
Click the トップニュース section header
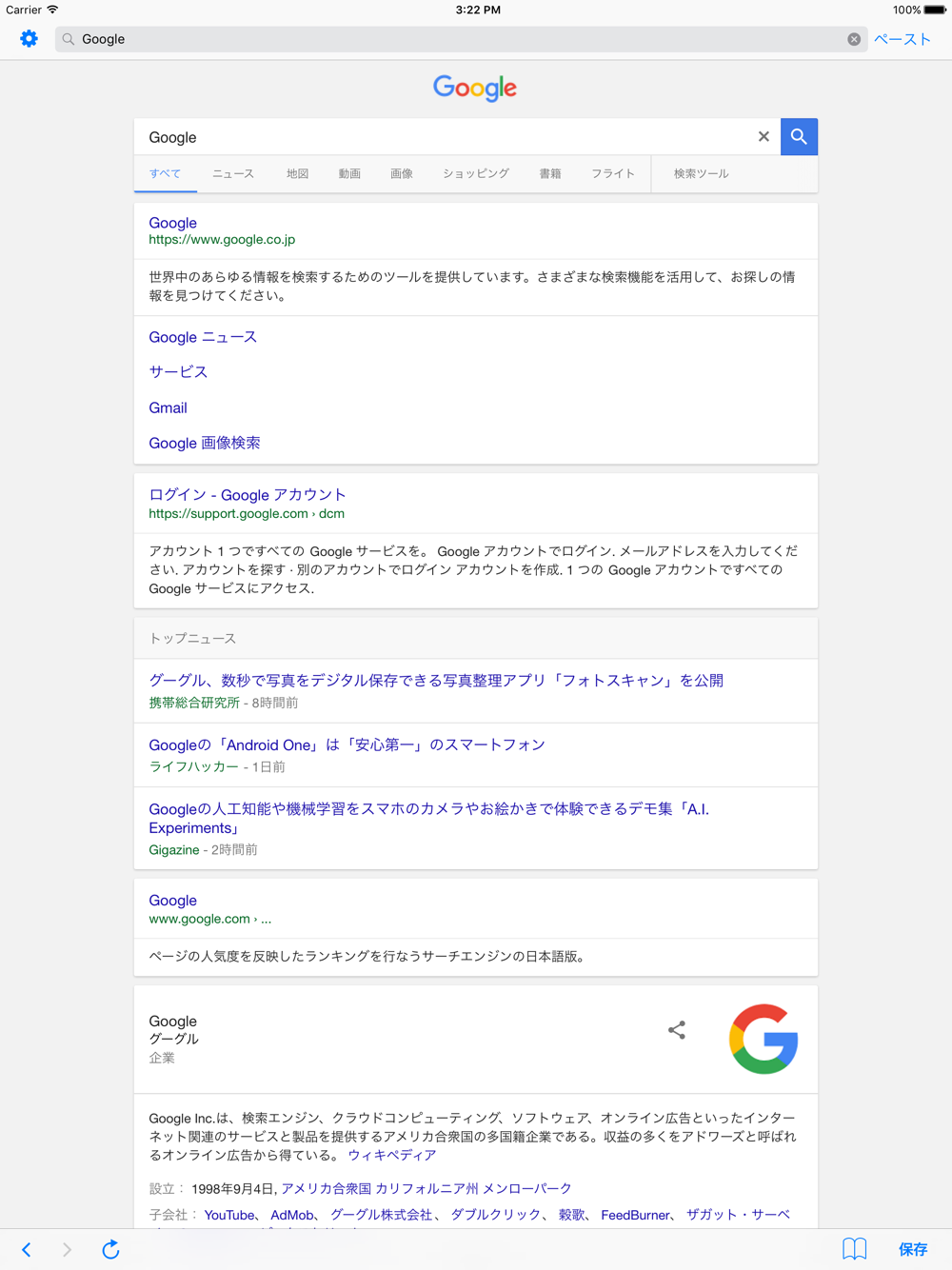[x=192, y=639]
